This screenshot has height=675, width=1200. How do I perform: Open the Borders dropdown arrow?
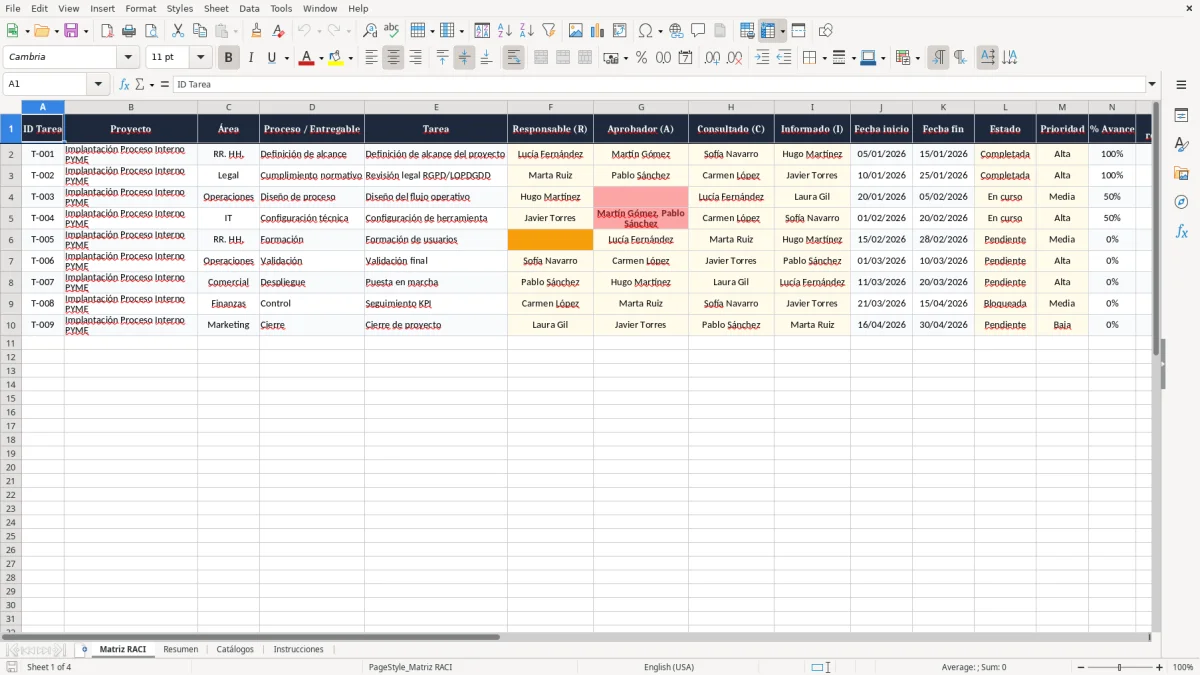(823, 58)
